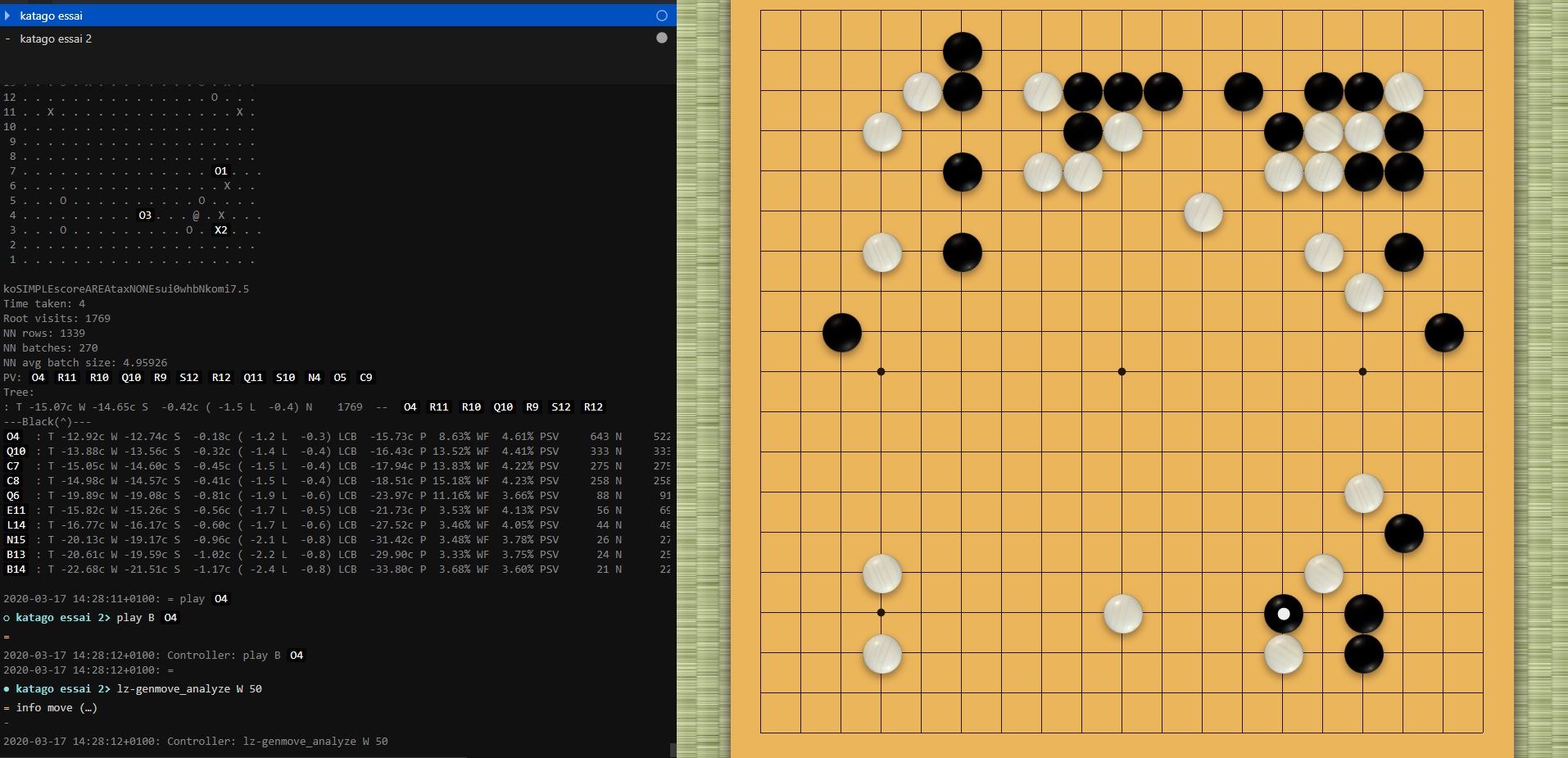Expand the collapsed info move (…) response
Viewport: 1568px width, 758px height.
57,708
